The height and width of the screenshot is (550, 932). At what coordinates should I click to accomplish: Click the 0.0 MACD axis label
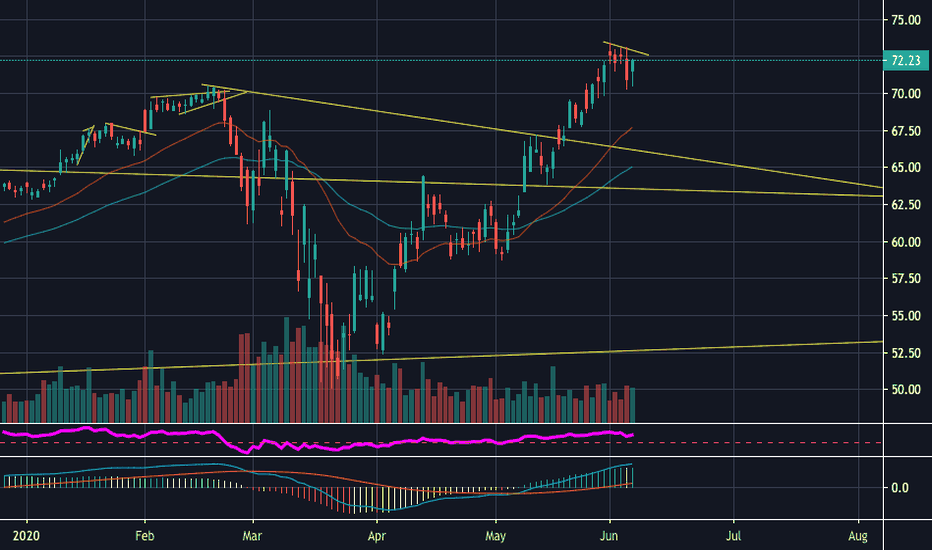pos(900,488)
